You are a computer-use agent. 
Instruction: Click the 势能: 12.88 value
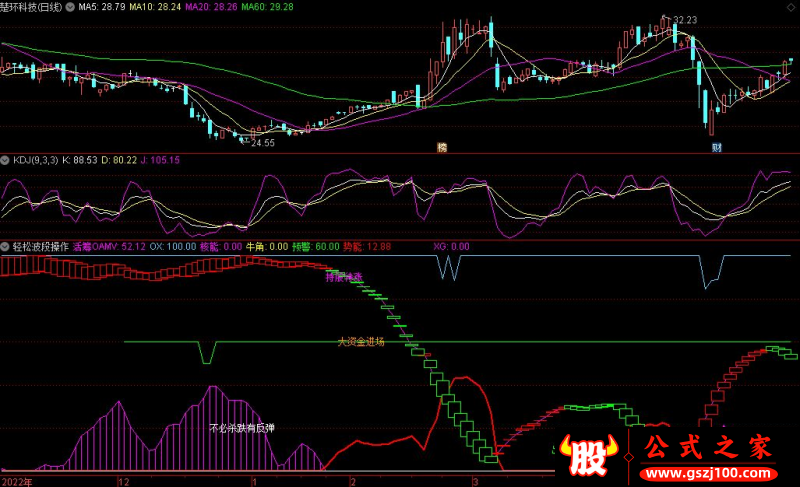(x=367, y=247)
